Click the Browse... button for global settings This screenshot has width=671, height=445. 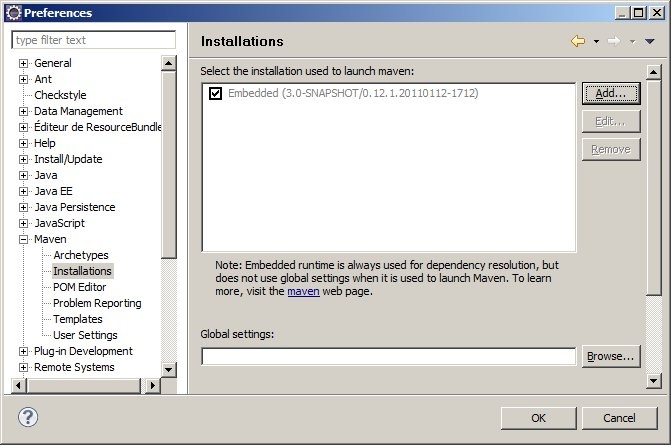click(610, 356)
